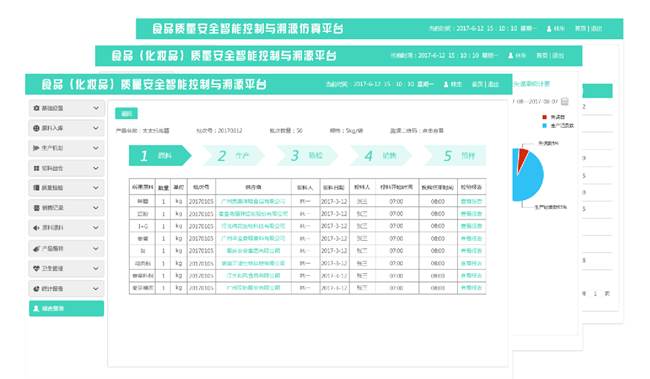This screenshot has height=379, width=650.
Task: Click page number 1 in the rearmost window
Action: tap(595, 294)
